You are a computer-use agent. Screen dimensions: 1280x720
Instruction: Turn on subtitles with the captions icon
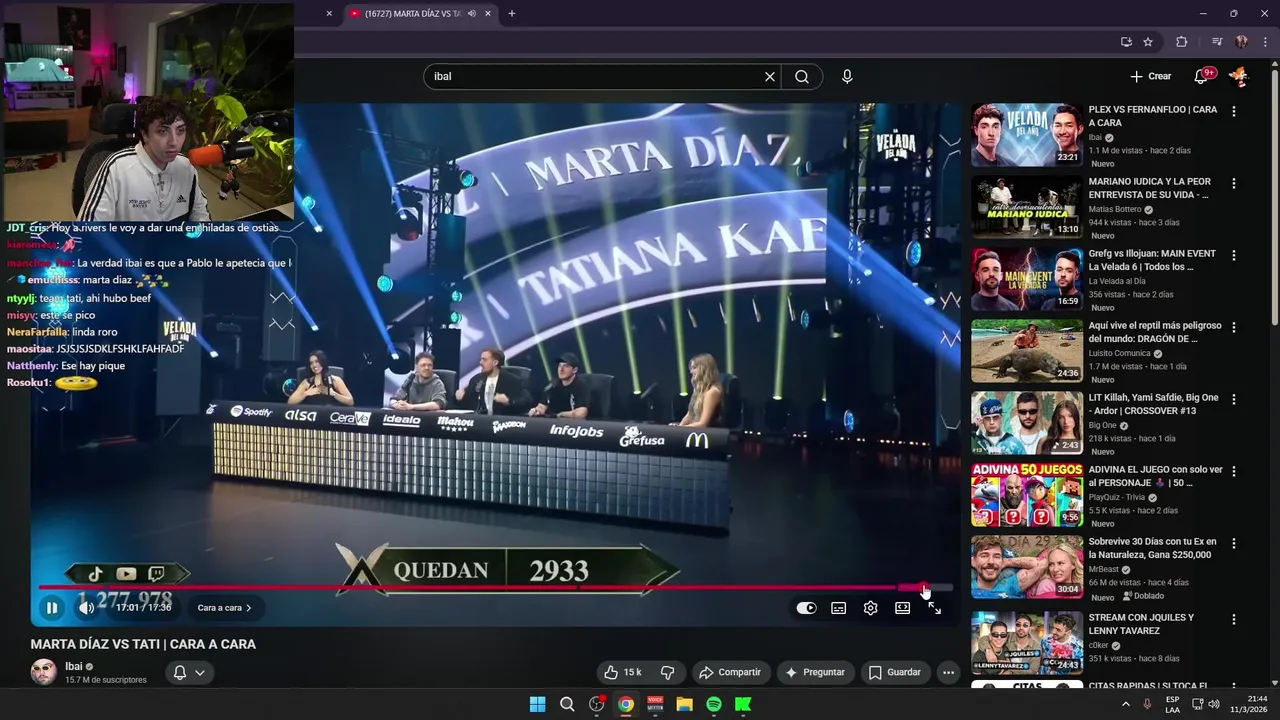tap(839, 608)
